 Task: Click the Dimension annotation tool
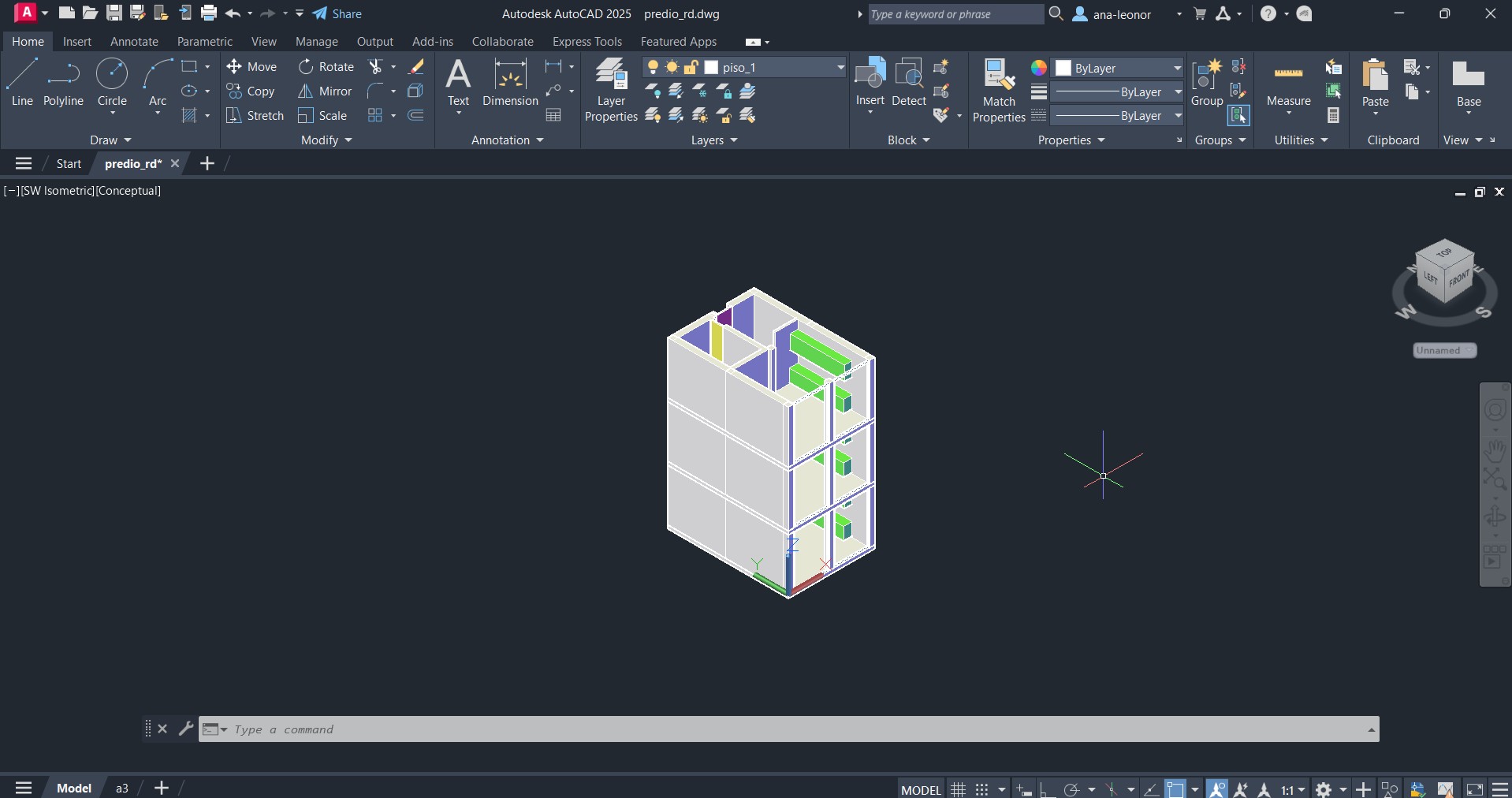510,84
